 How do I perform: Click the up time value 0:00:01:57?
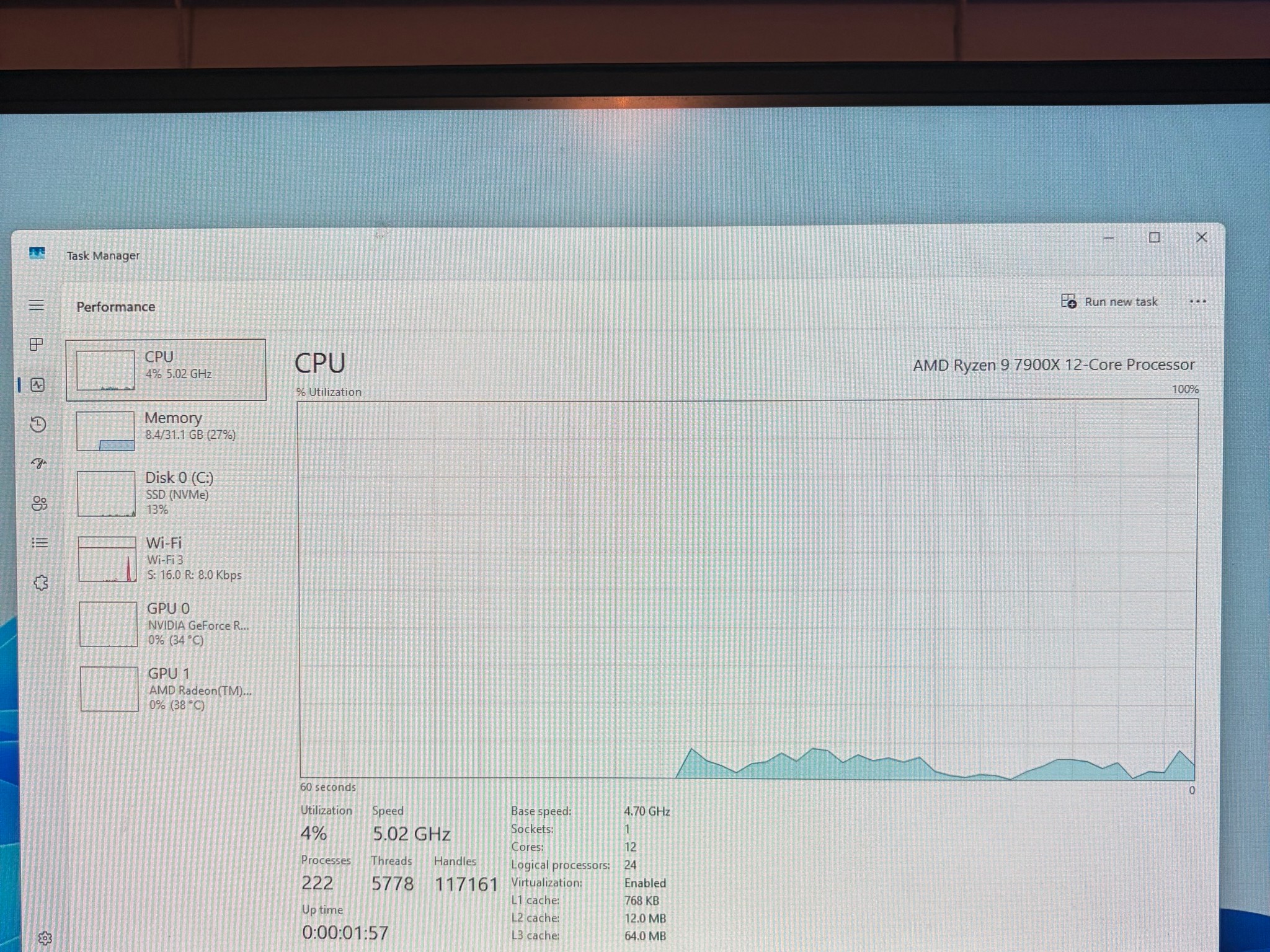[345, 933]
